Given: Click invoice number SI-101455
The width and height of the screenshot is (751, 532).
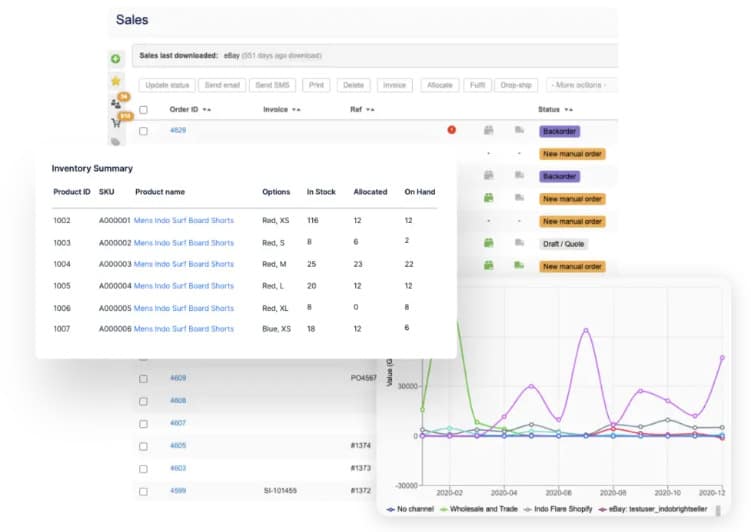Looking at the screenshot, I should (x=280, y=490).
